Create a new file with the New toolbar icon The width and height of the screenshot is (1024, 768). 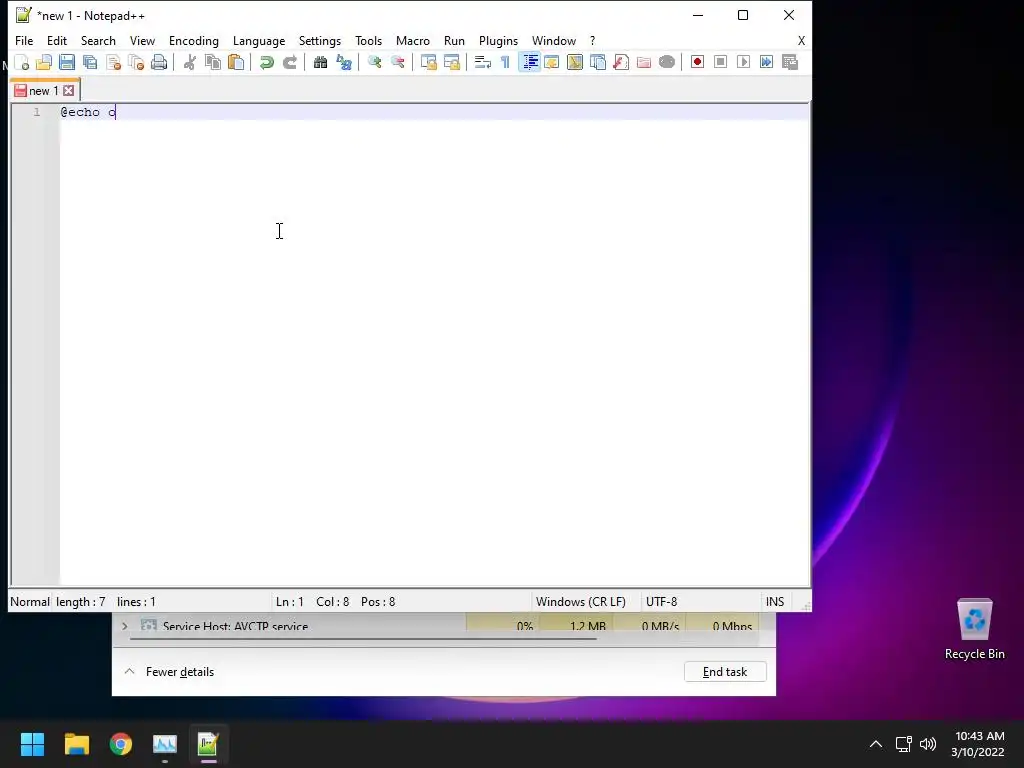[x=22, y=62]
